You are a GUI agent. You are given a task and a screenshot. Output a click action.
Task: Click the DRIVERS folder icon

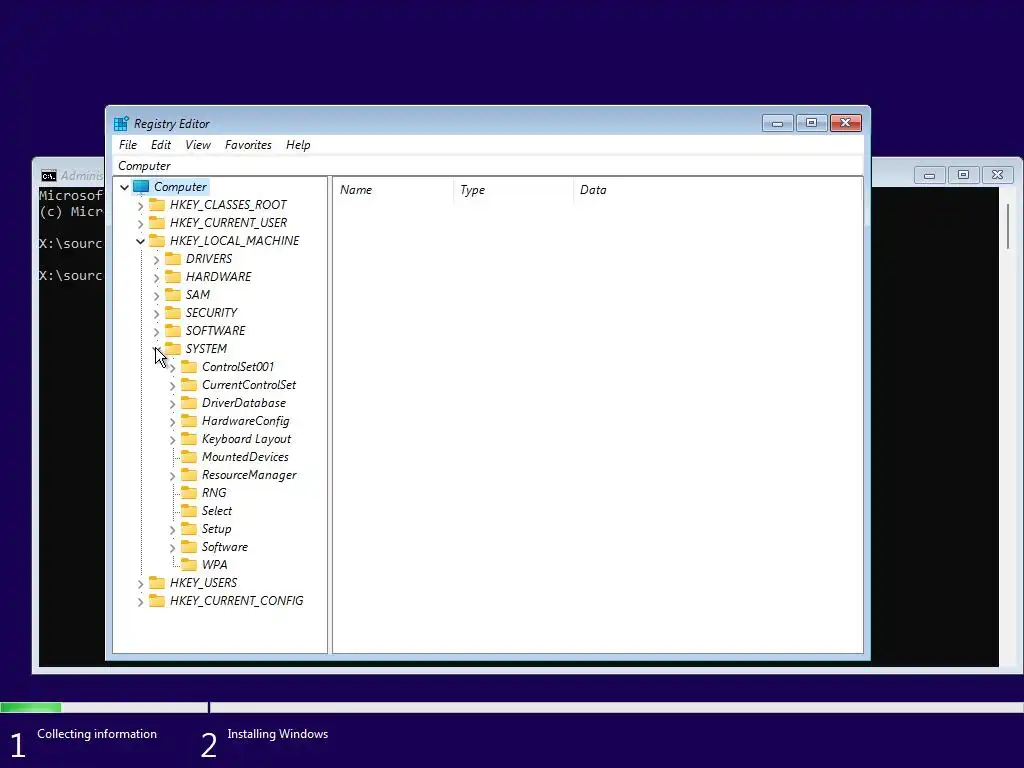(x=173, y=259)
